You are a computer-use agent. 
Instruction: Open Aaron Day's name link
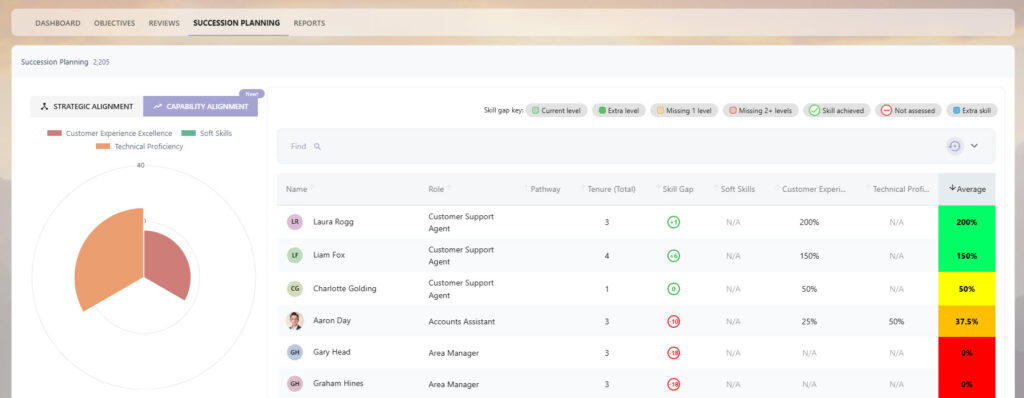pyautogui.click(x=332, y=321)
